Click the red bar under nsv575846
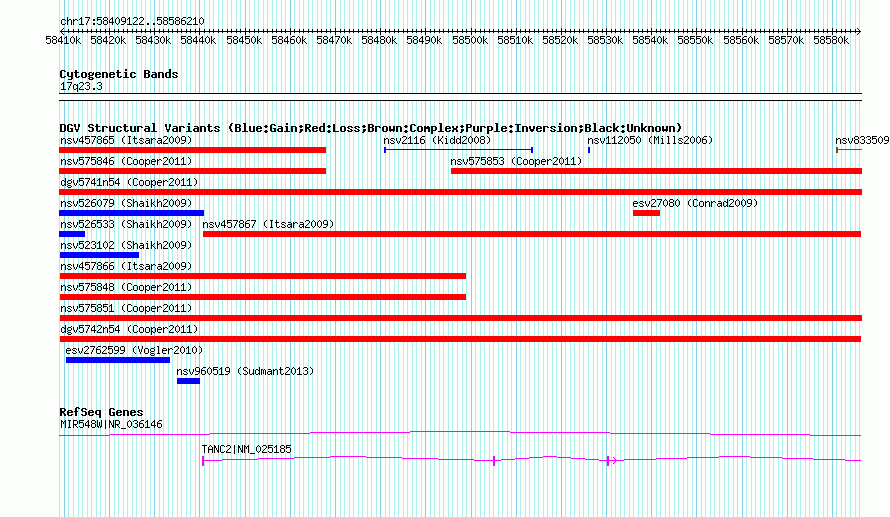The height and width of the screenshot is (517, 890). click(x=192, y=171)
